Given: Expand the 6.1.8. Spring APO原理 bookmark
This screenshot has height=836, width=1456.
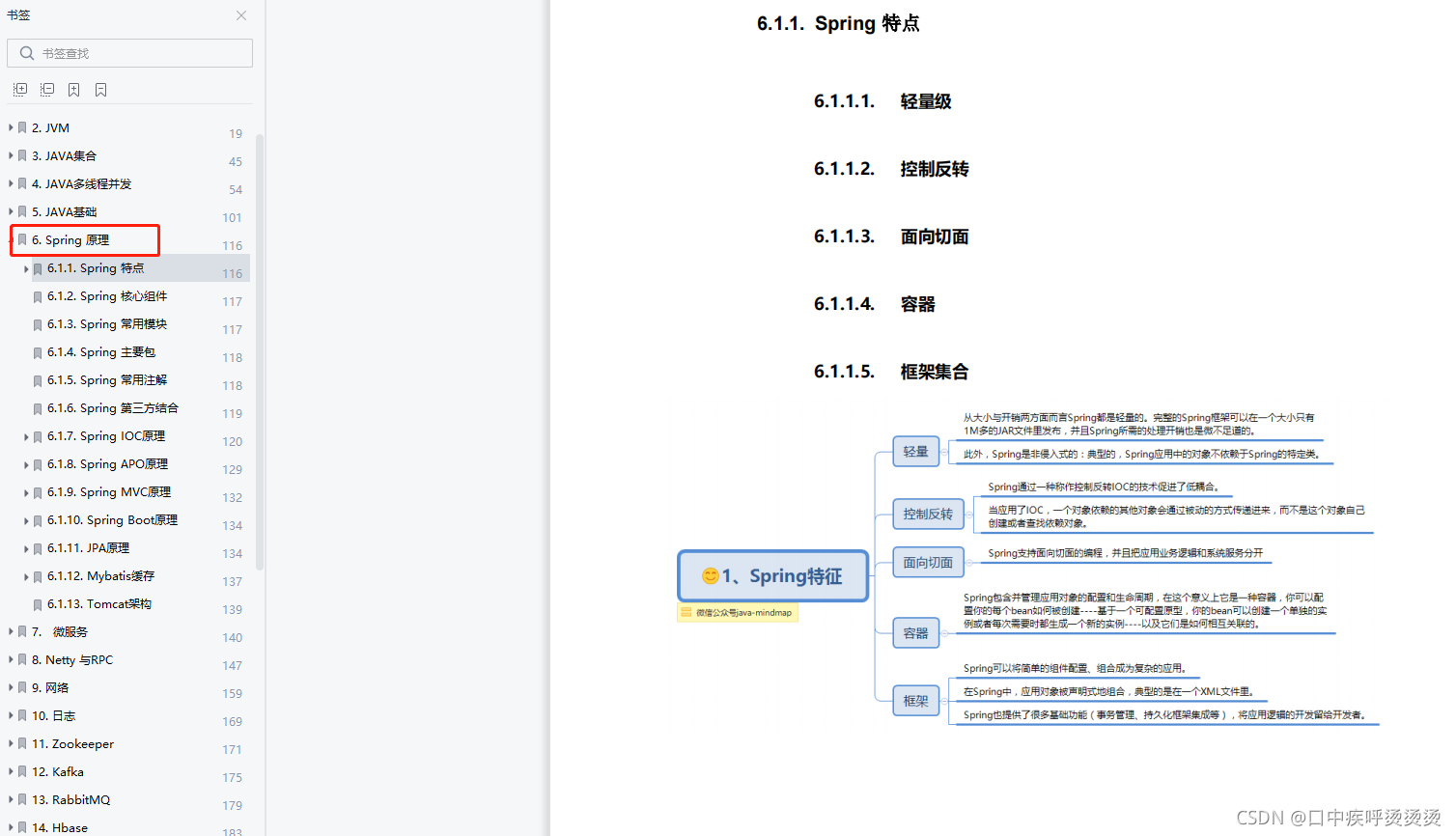Looking at the screenshot, I should [26, 464].
